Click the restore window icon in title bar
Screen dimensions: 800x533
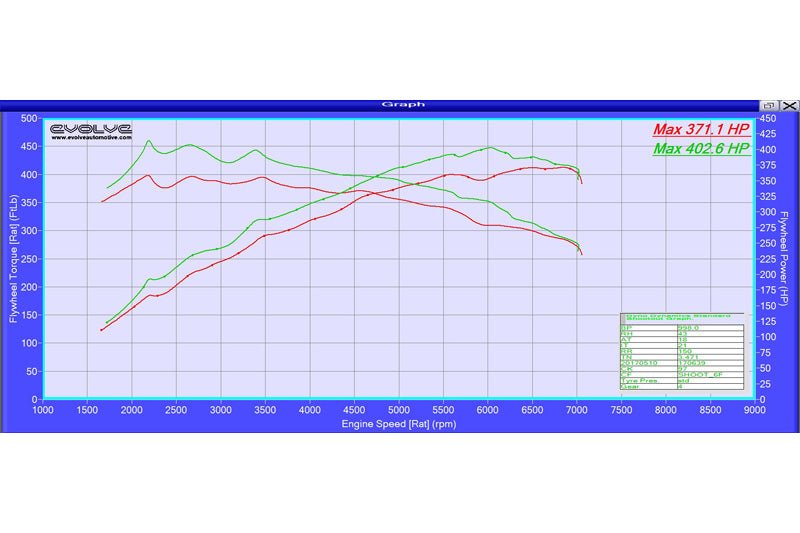point(769,104)
